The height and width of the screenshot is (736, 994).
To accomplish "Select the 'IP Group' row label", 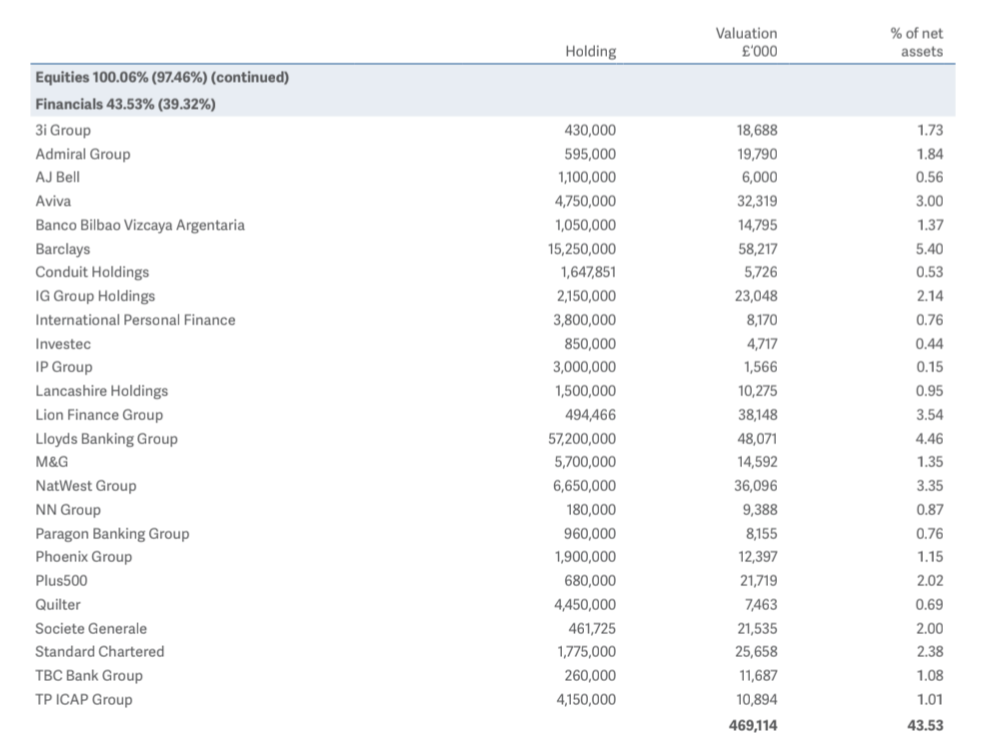I will point(64,367).
